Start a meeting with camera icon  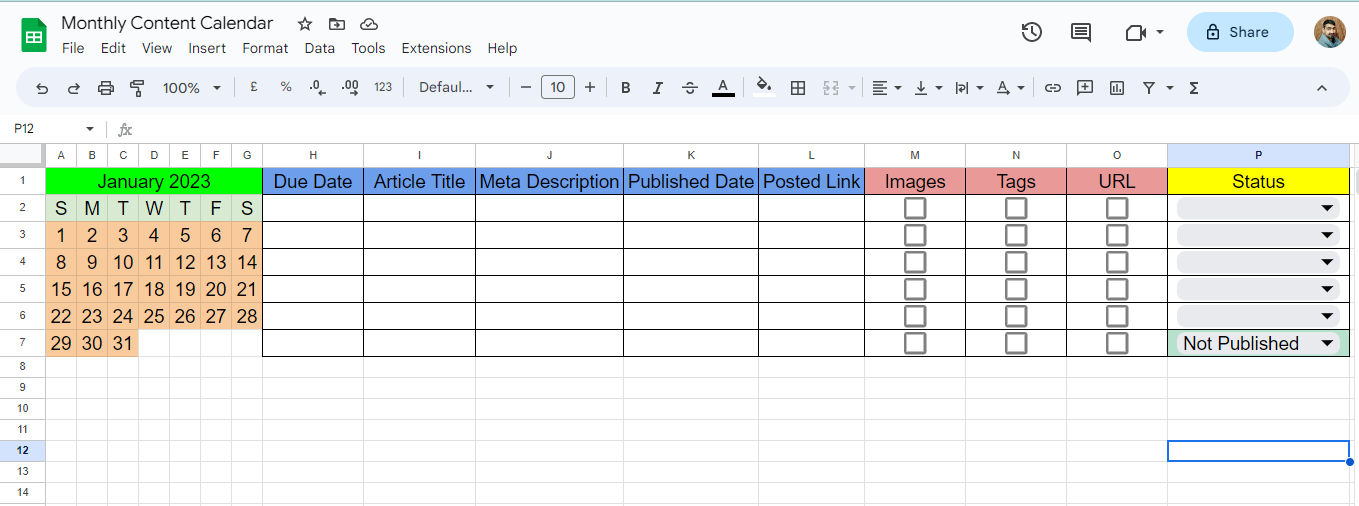coord(1135,32)
